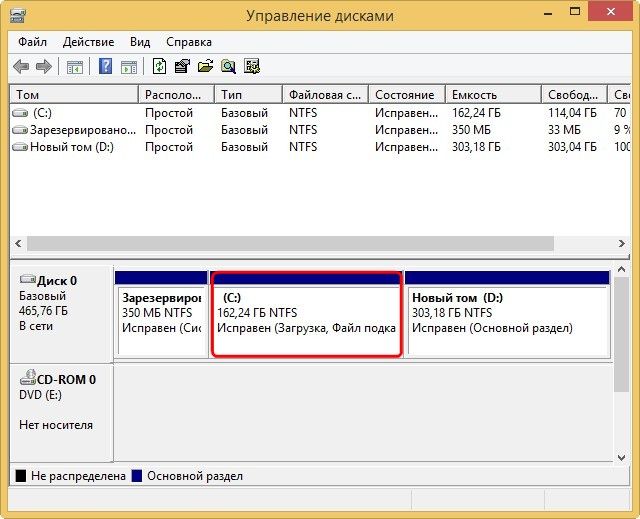Sort by the Том column header
The width and height of the screenshot is (640, 519).
[x=74, y=95]
